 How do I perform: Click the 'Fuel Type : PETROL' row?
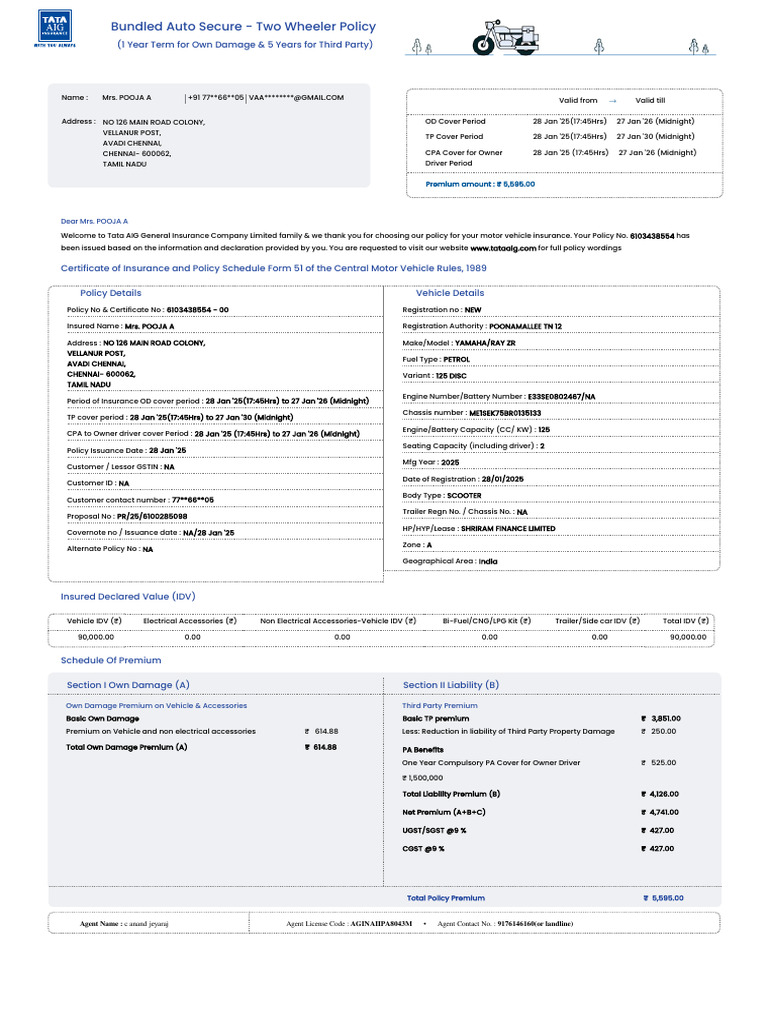coord(436,360)
